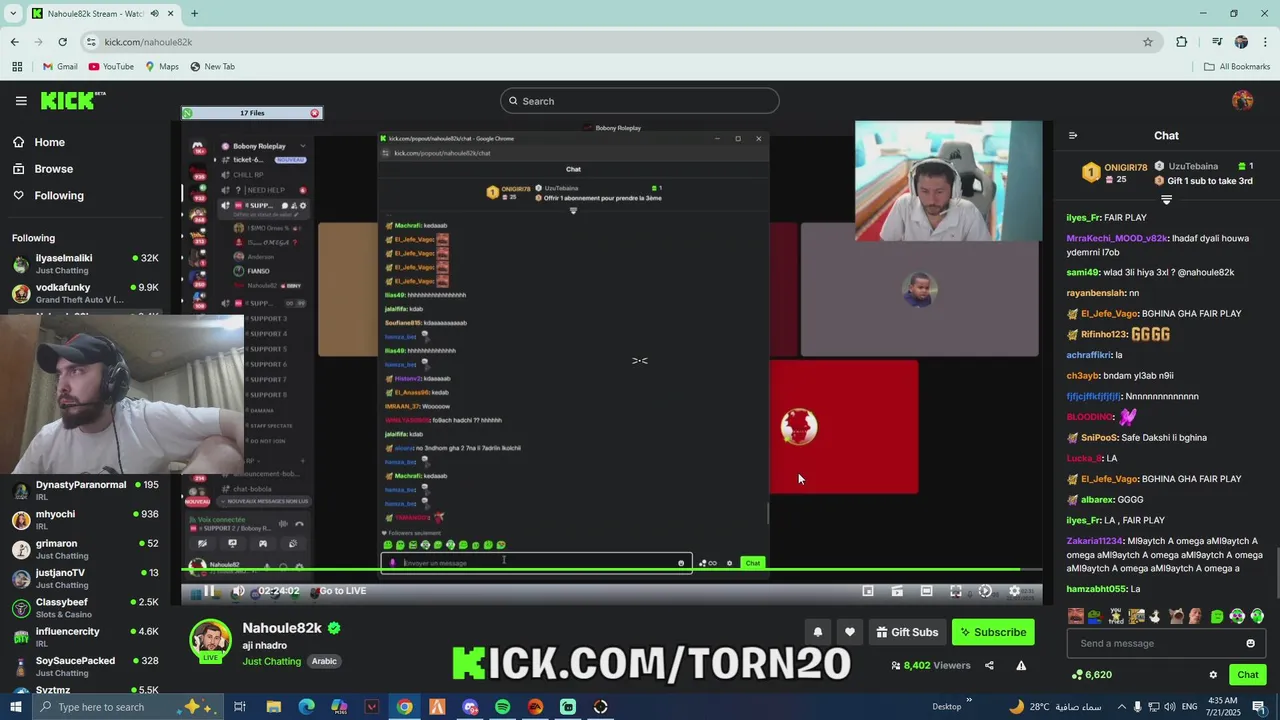Enable mini player mode
Screen dimensions: 1280x720
[868, 591]
